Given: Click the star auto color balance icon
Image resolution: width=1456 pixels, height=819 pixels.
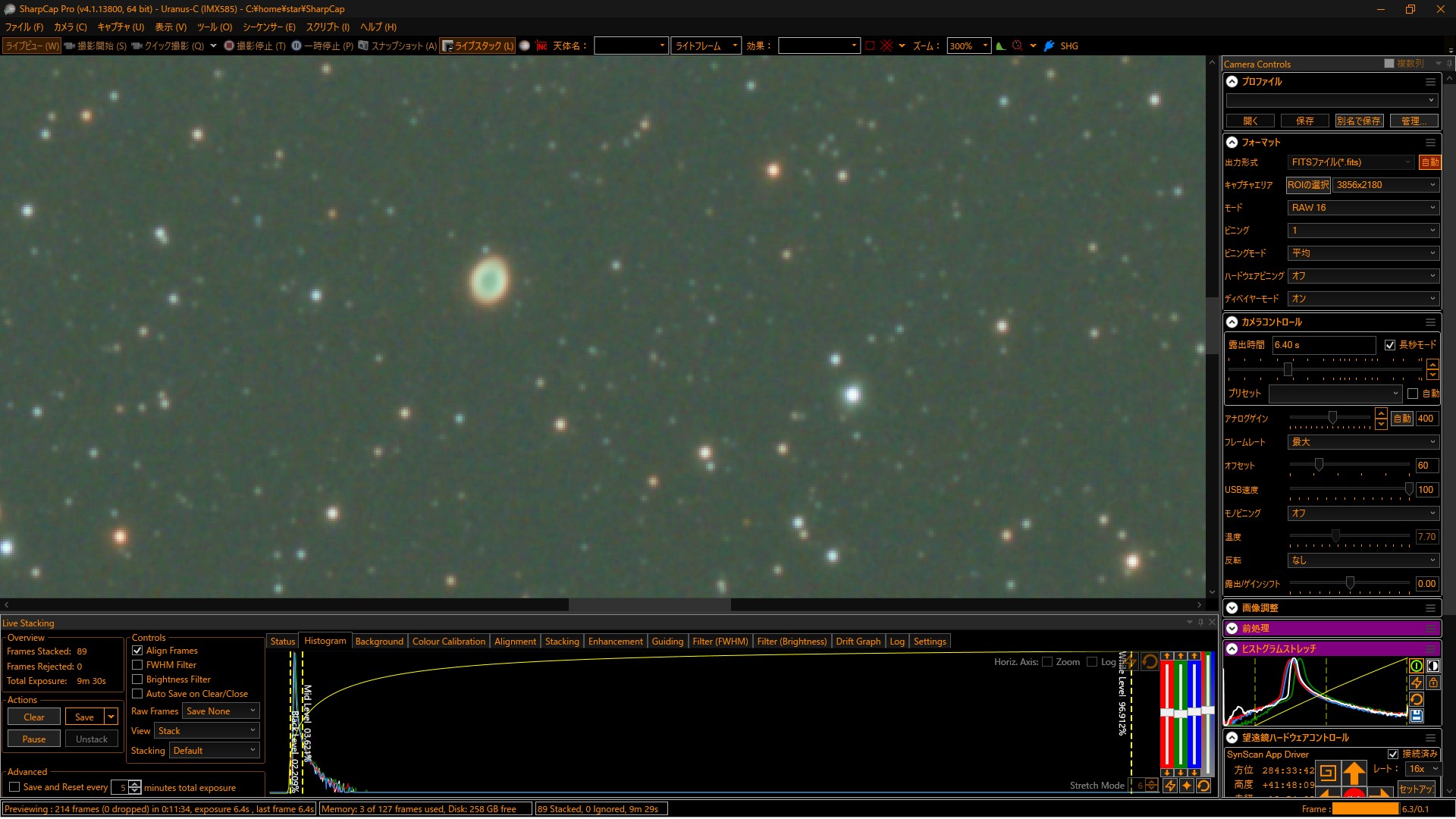Looking at the screenshot, I should [x=1187, y=786].
